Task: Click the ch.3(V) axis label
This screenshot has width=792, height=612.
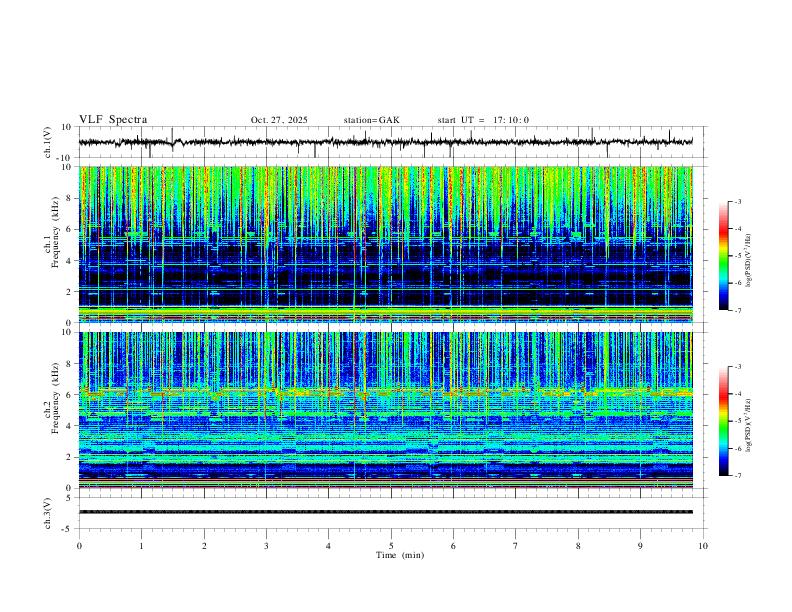Action: 48,513
